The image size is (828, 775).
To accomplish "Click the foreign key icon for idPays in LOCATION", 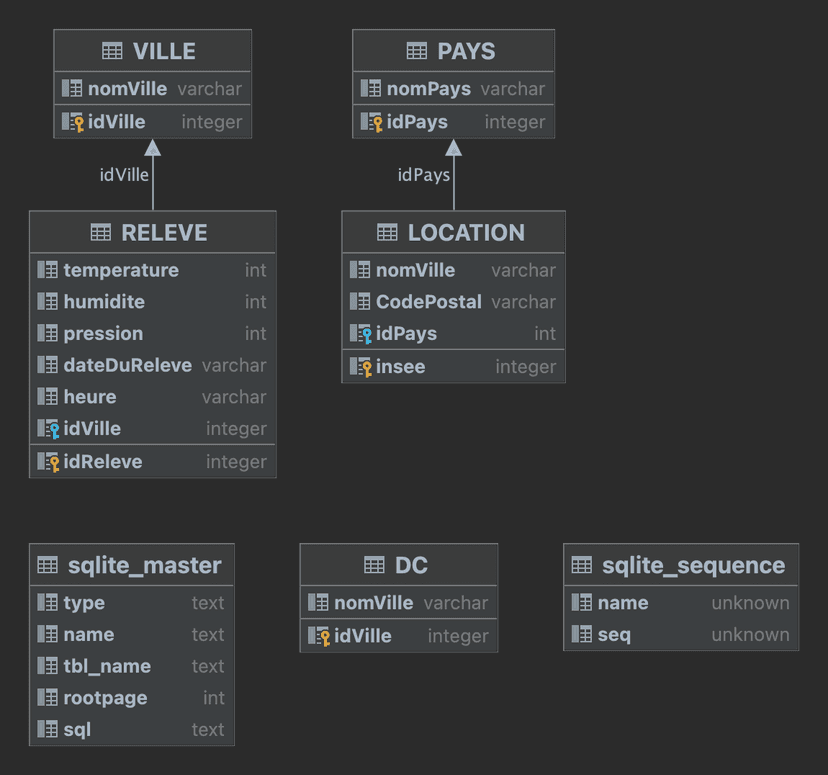I will [x=360, y=334].
